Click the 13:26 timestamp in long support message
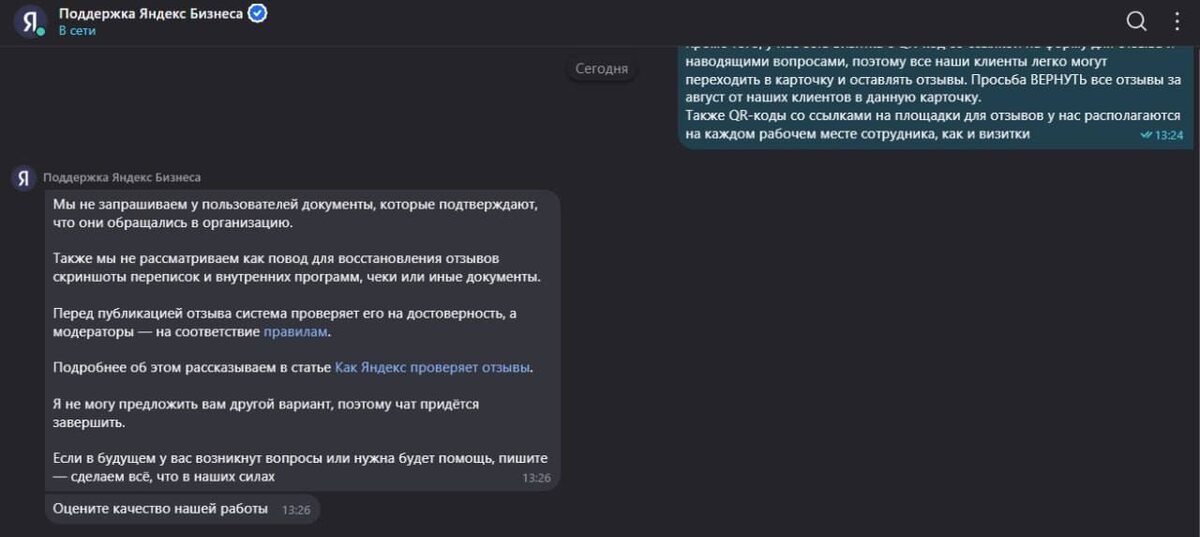The width and height of the screenshot is (1200, 537). pyautogui.click(x=536, y=478)
